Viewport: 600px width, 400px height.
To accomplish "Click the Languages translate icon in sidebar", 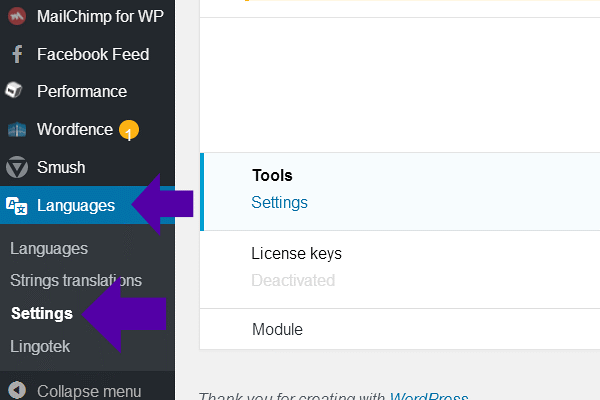I will click(x=16, y=205).
